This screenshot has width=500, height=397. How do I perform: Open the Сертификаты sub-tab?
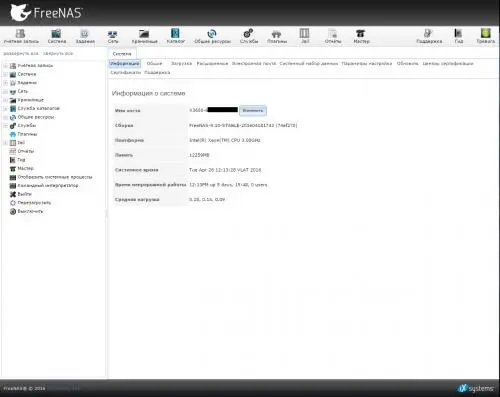click(x=126, y=72)
